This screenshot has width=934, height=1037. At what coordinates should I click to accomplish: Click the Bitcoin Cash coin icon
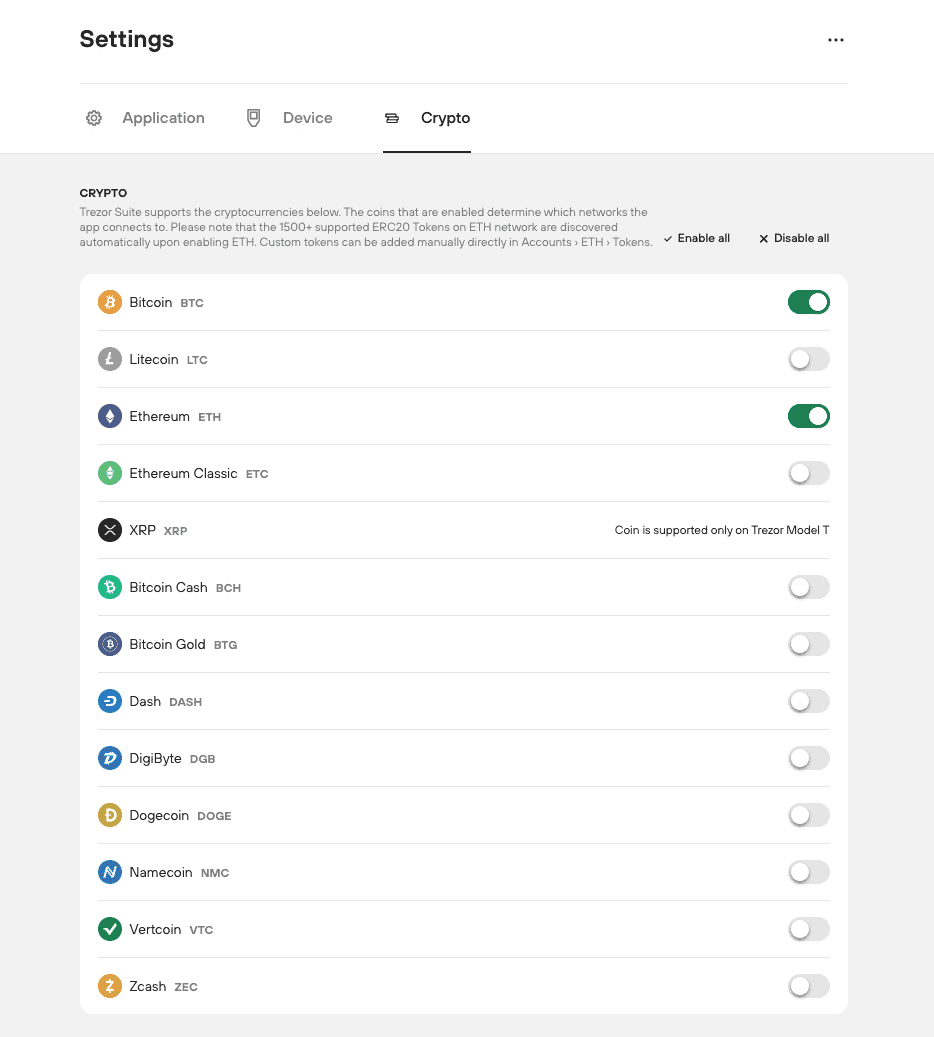coord(110,587)
